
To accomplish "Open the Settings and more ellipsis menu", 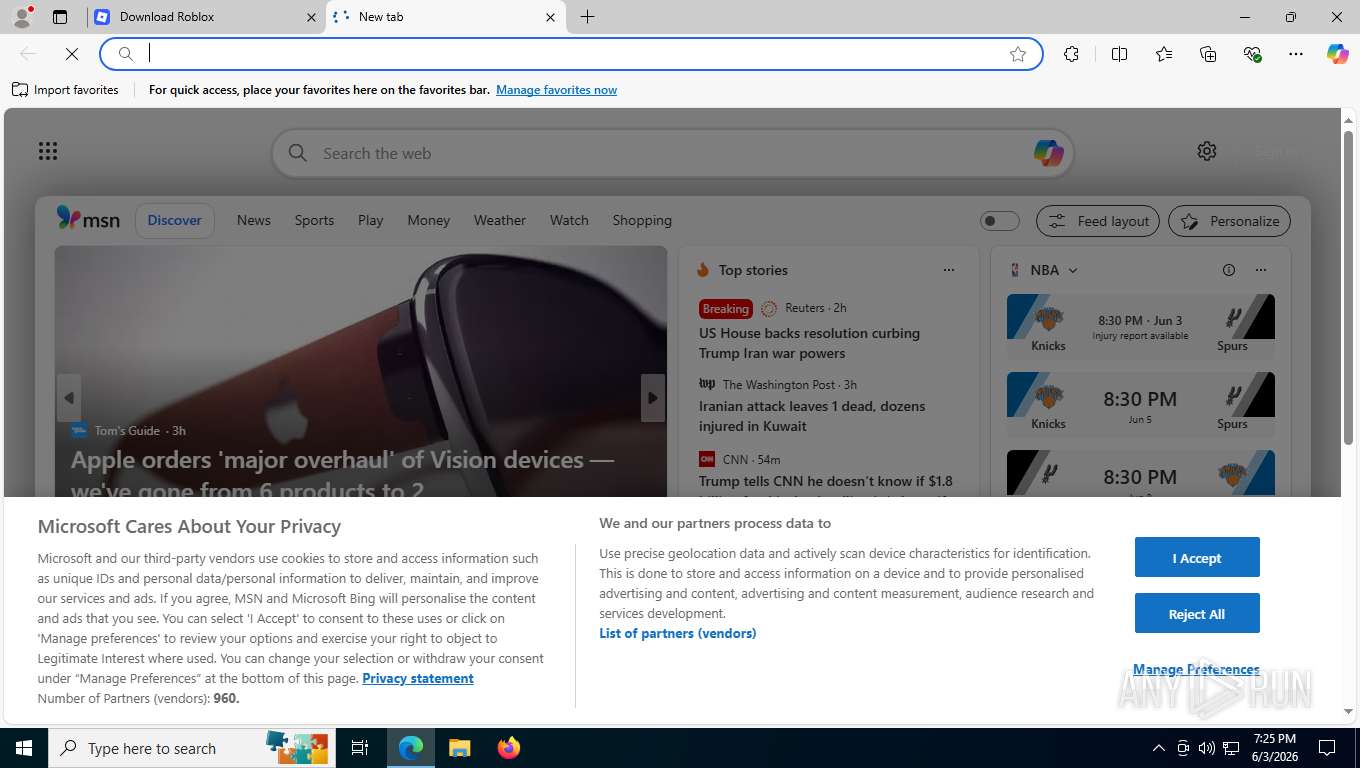I will pyautogui.click(x=1296, y=54).
